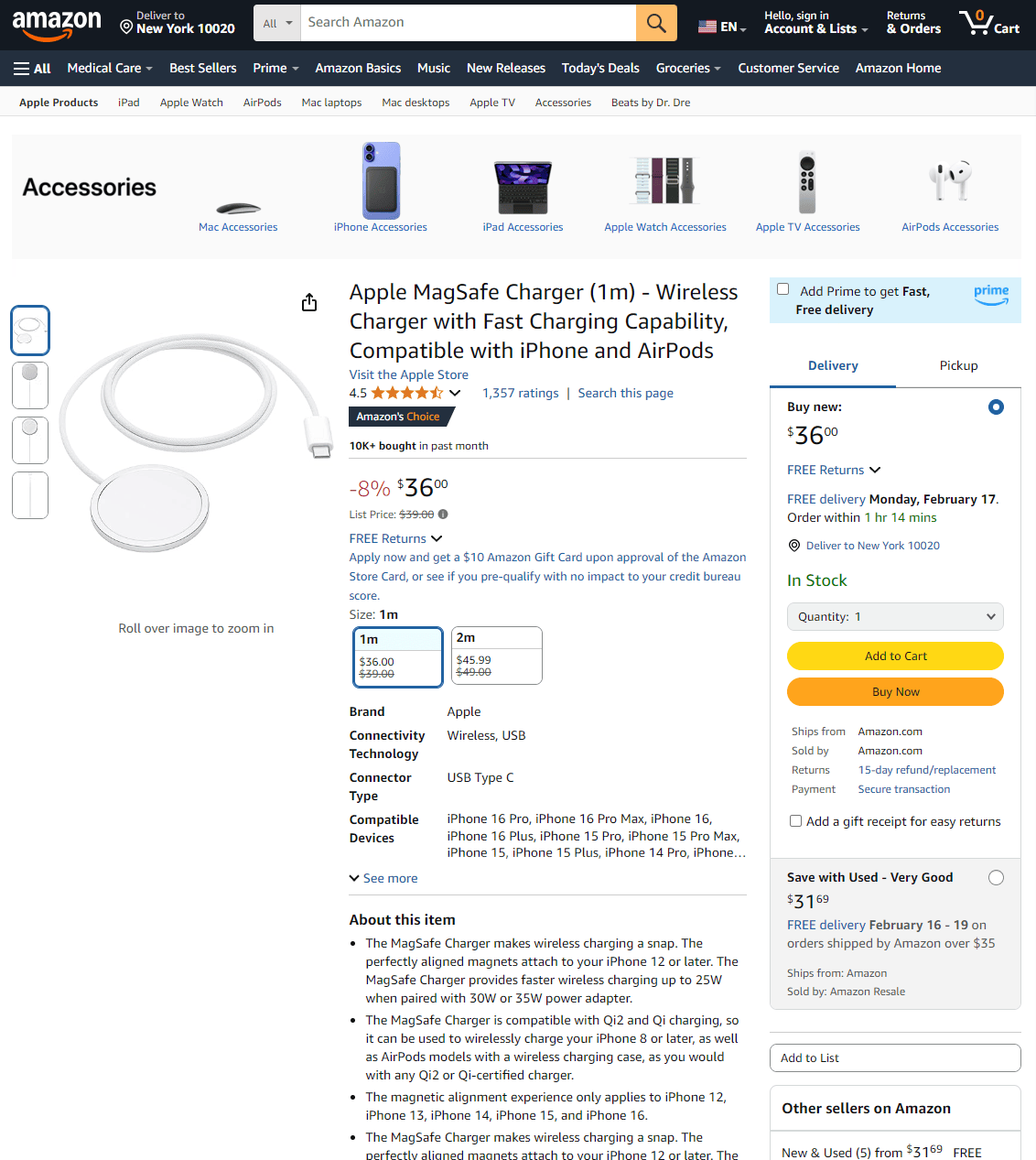The width and height of the screenshot is (1036, 1160).
Task: Open the hamburger All menu
Action: (x=32, y=69)
